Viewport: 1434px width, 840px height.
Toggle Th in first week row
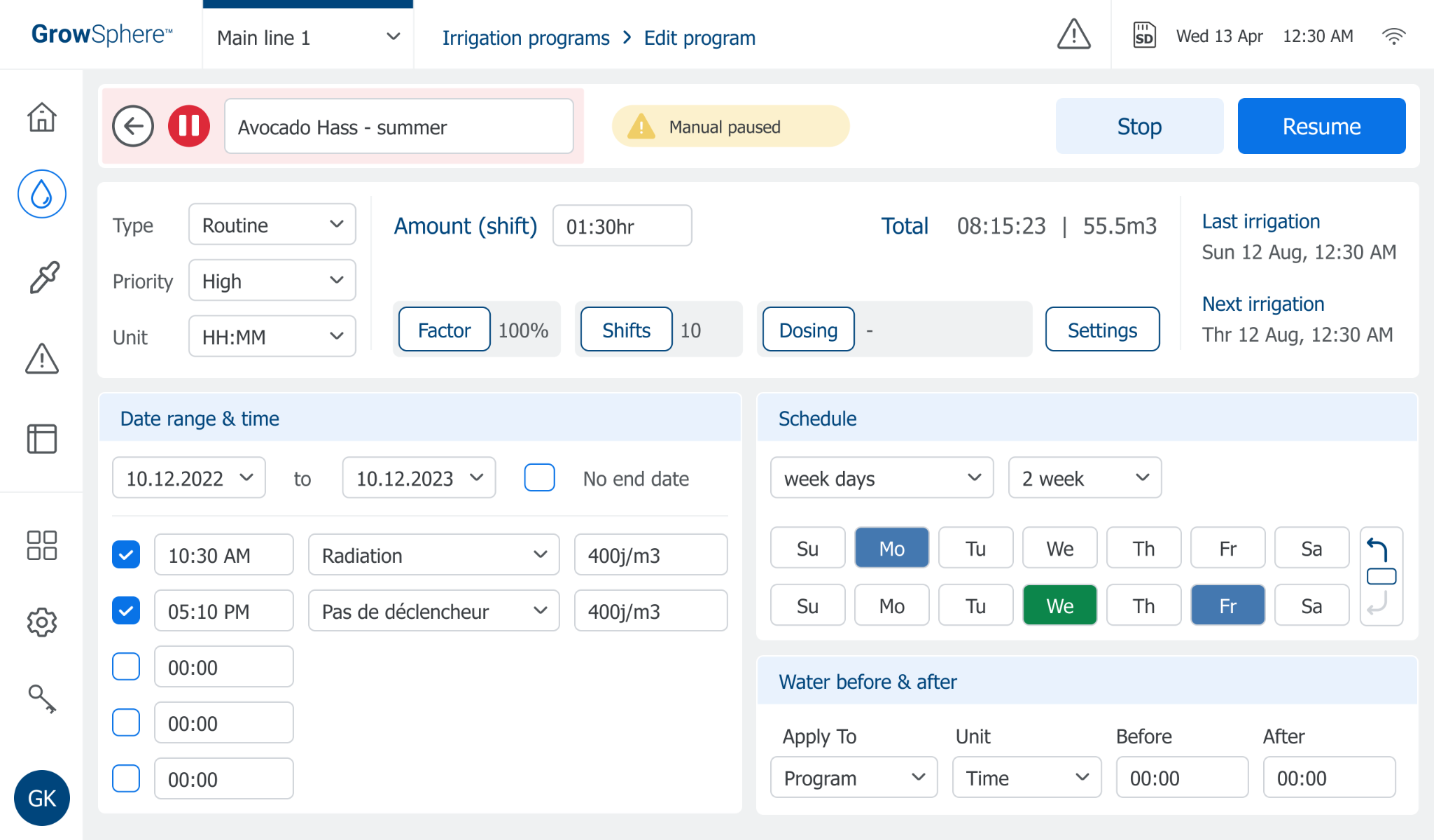(x=1144, y=547)
